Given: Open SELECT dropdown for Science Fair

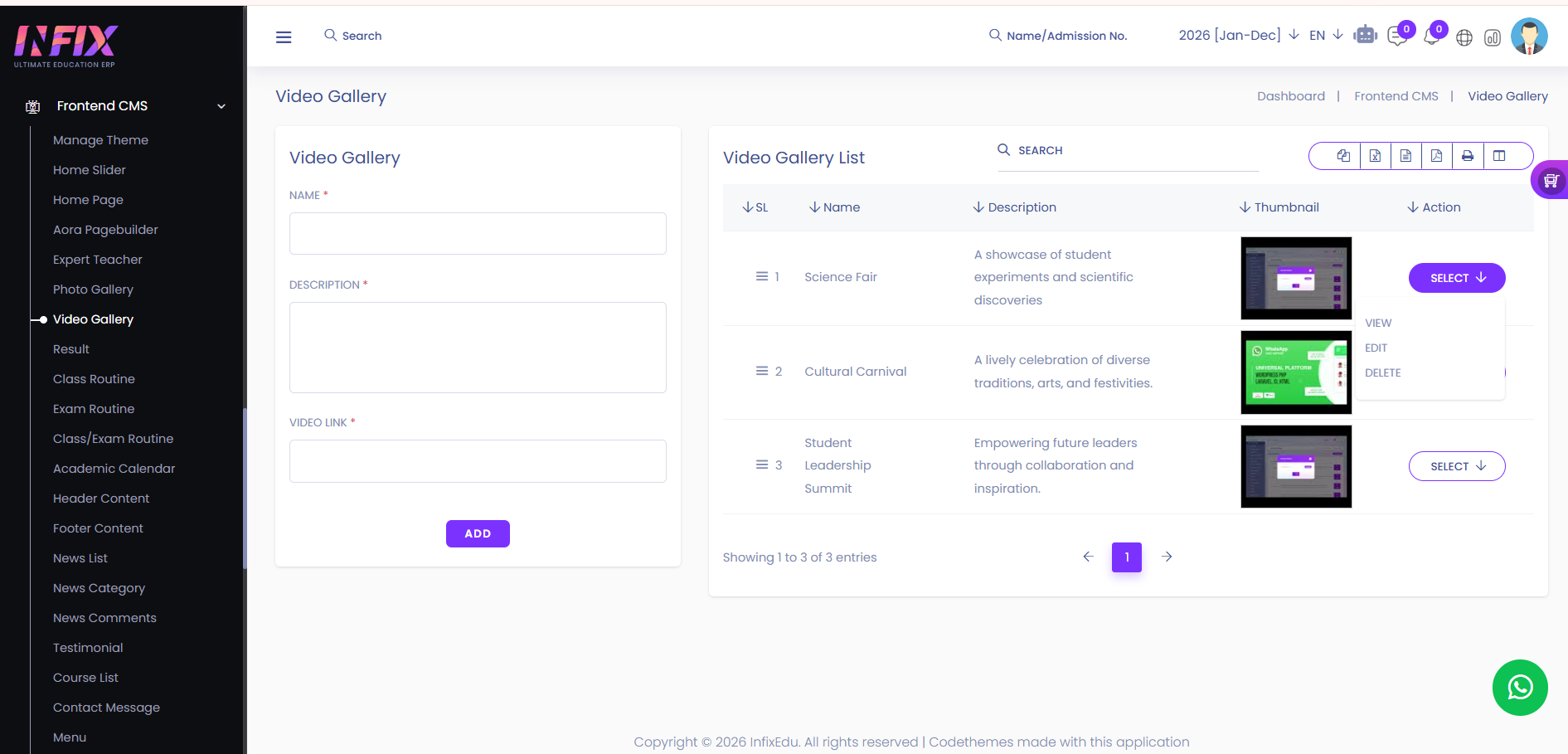Looking at the screenshot, I should (1457, 278).
